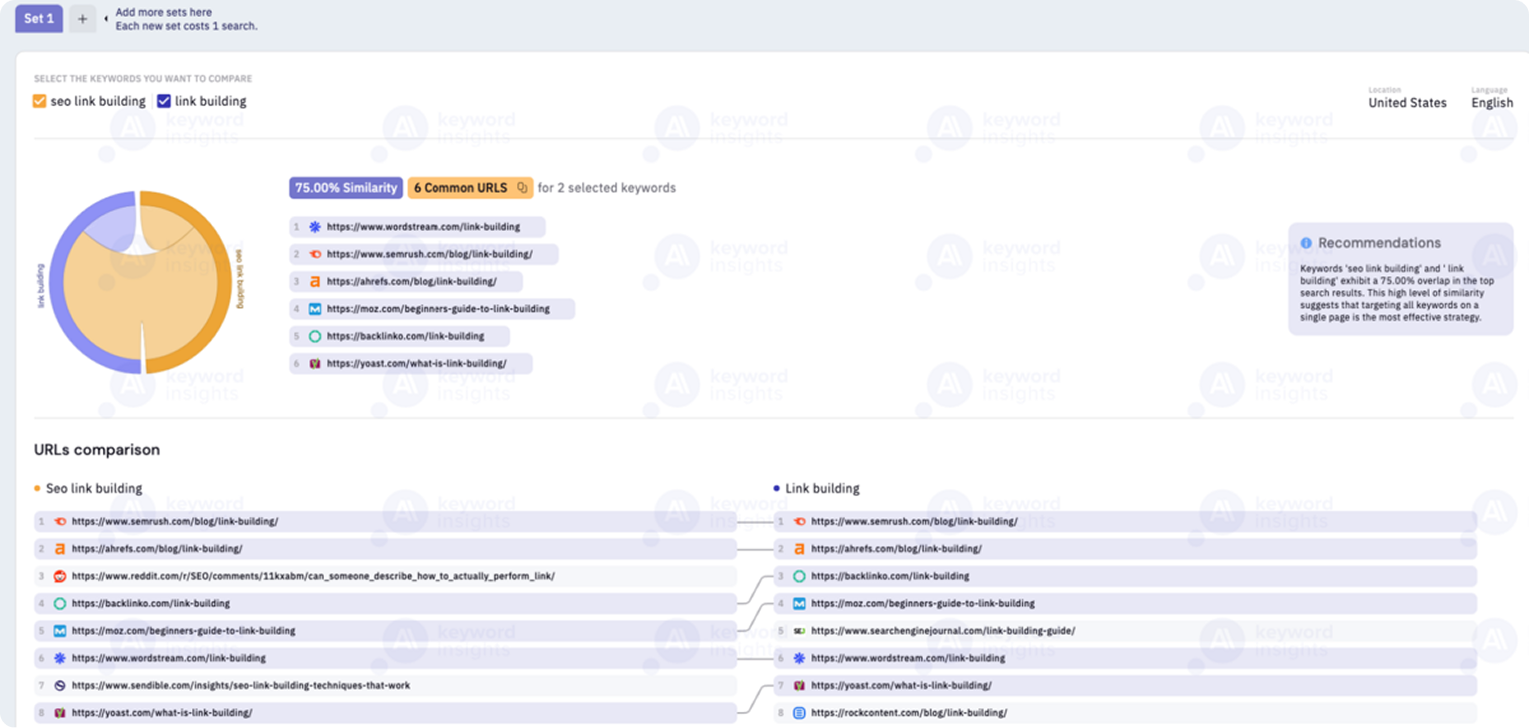Viewport: 1529px width, 728px height.
Task: Click the Seo link building column header
Action: click(x=94, y=489)
